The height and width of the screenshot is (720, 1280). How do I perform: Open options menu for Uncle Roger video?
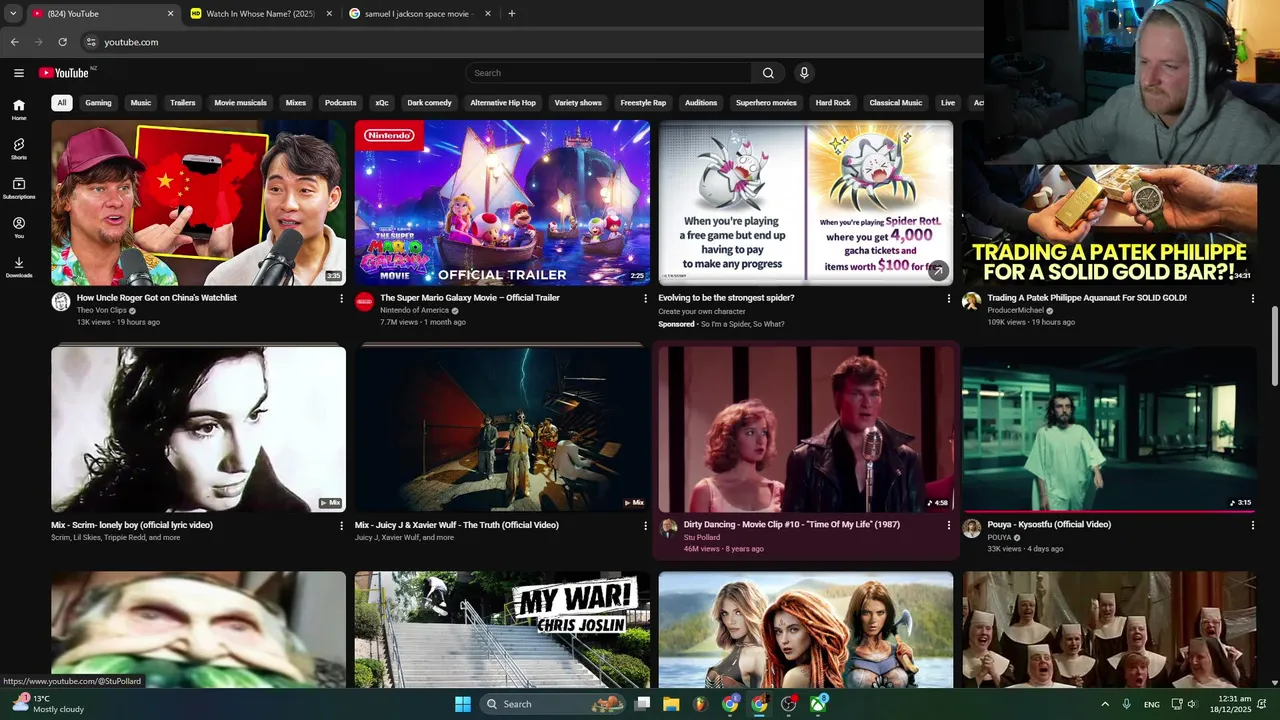[341, 298]
